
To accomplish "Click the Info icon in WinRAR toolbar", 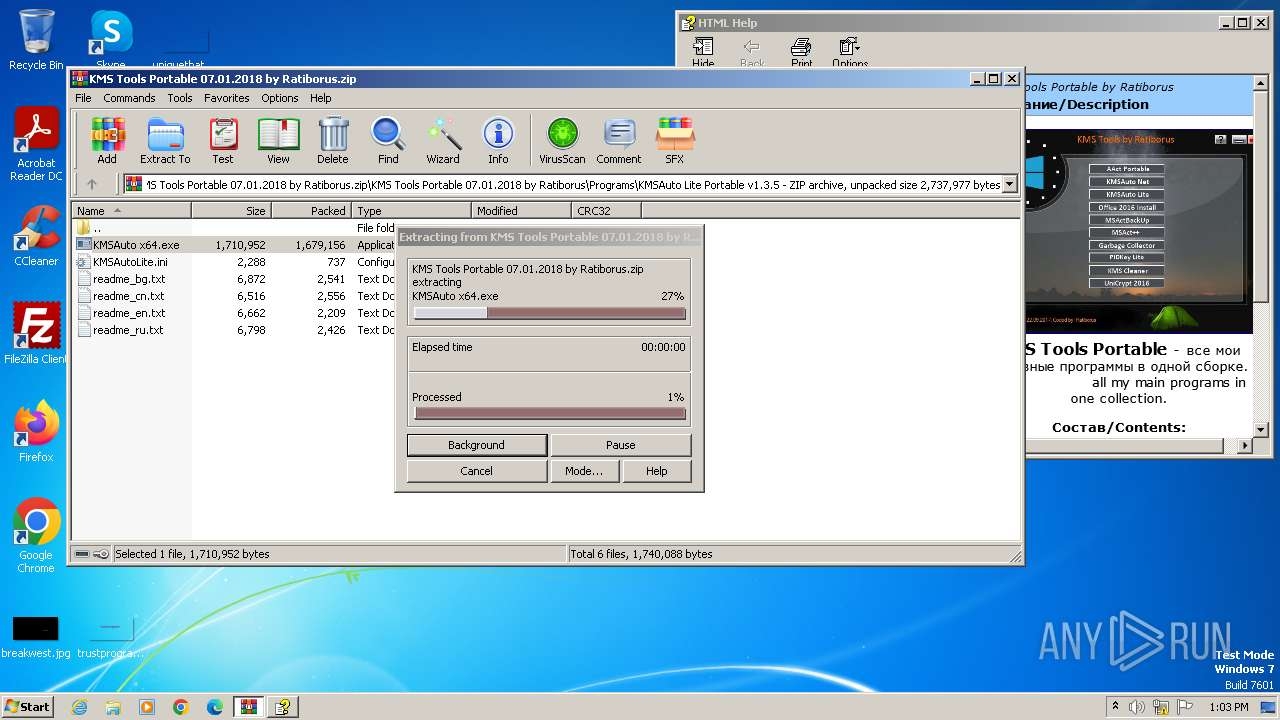I will coord(498,140).
